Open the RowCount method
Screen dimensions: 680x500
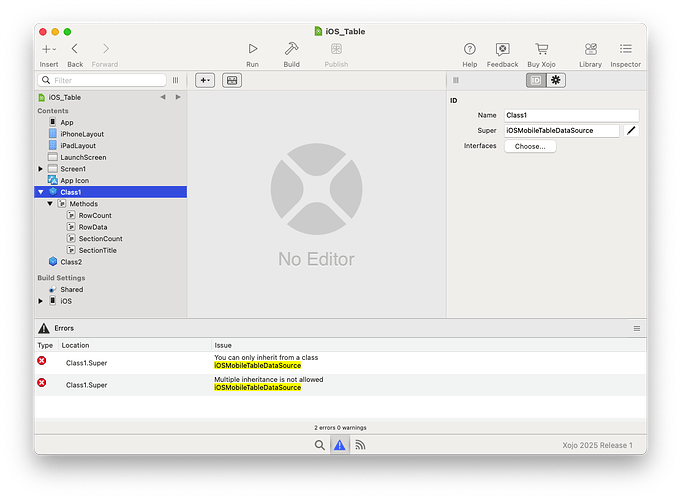coord(95,216)
